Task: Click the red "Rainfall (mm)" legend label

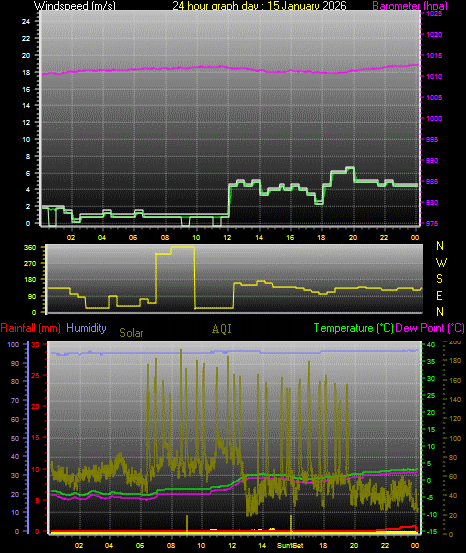Action: coord(30,328)
